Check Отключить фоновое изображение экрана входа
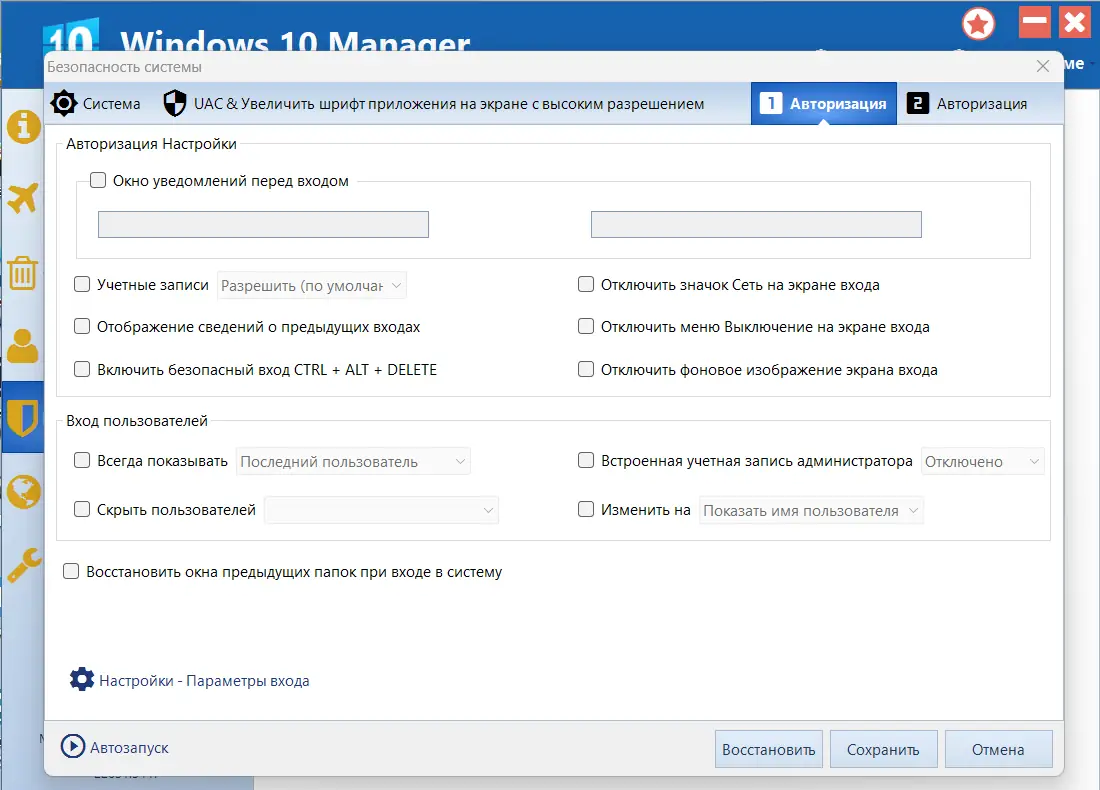This screenshot has width=1100, height=790. (586, 369)
